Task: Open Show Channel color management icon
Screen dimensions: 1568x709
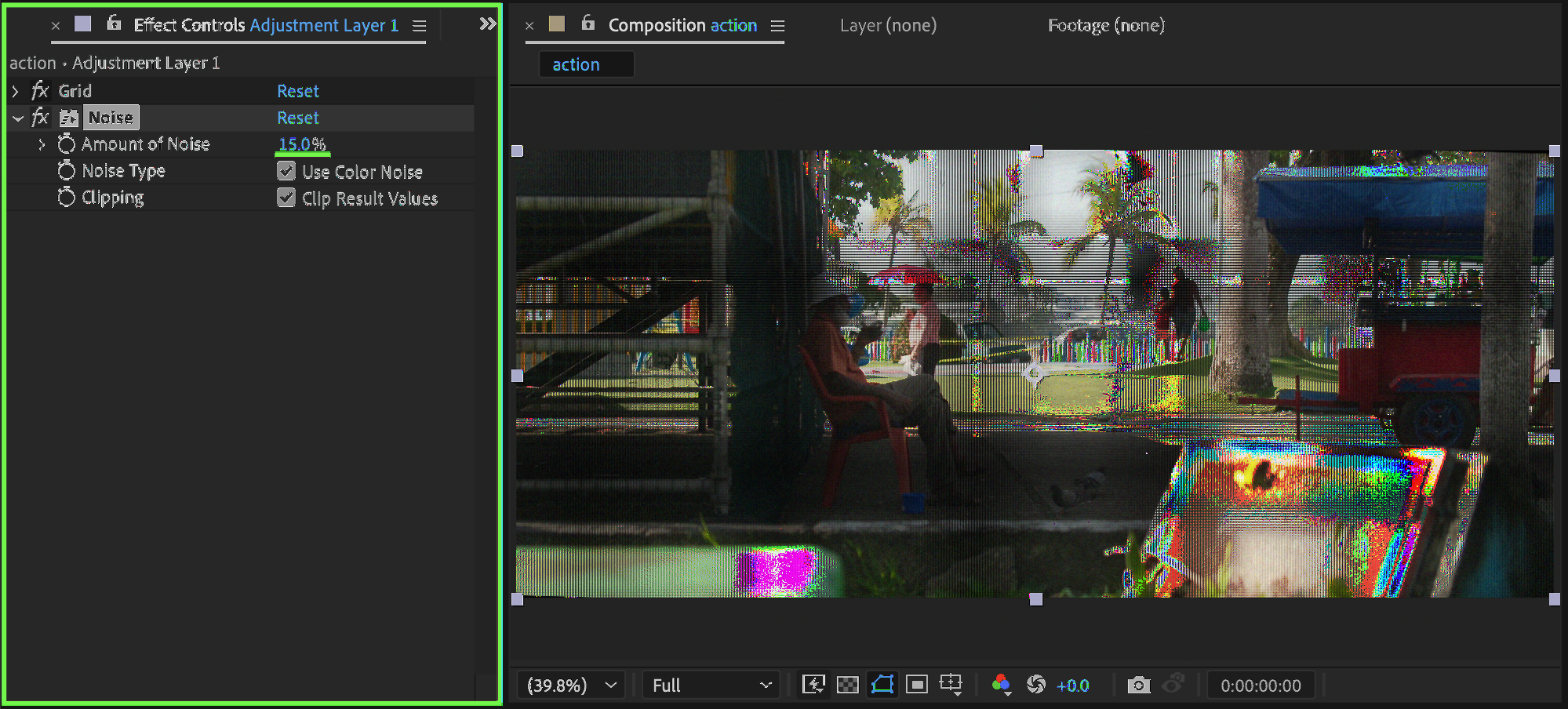Action: (1001, 685)
